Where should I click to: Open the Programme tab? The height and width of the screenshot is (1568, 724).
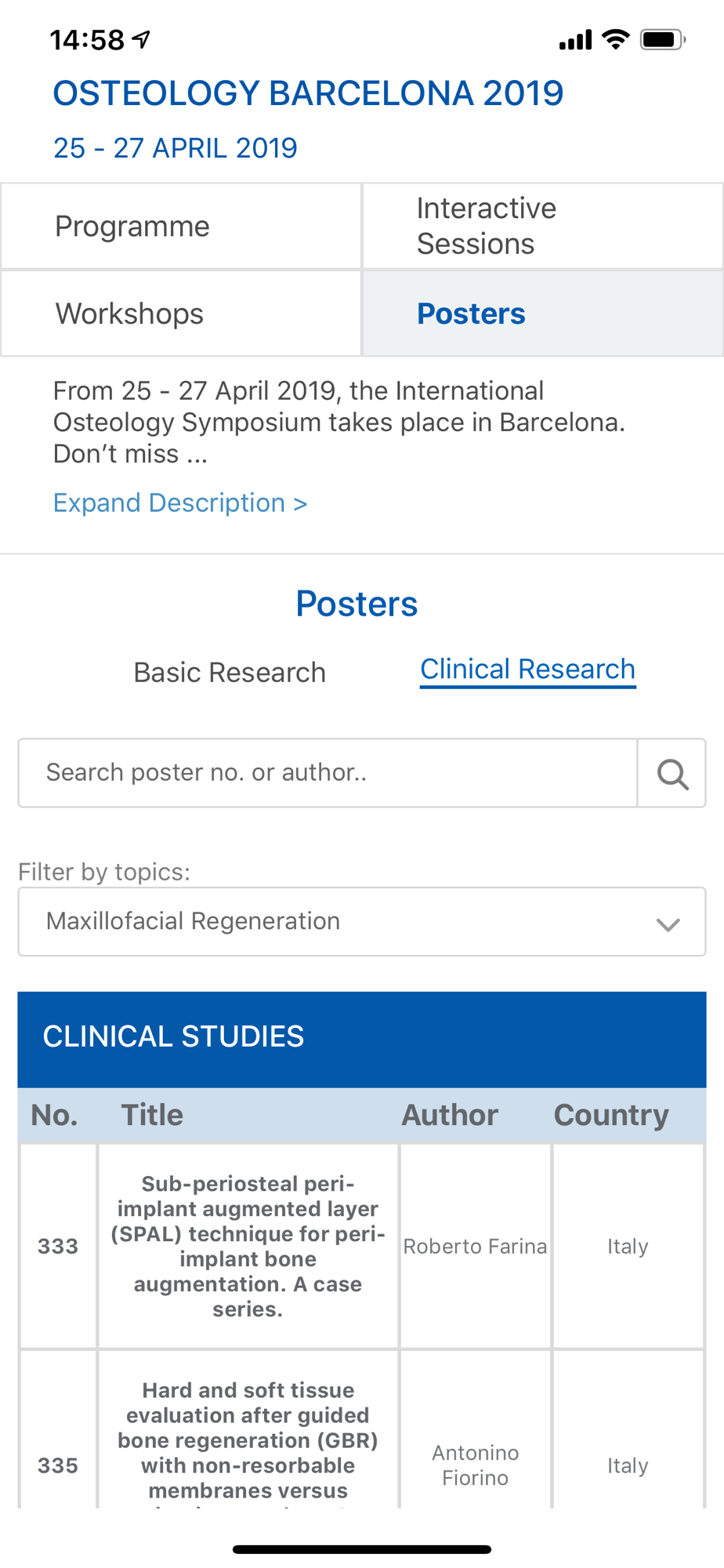[x=181, y=227]
